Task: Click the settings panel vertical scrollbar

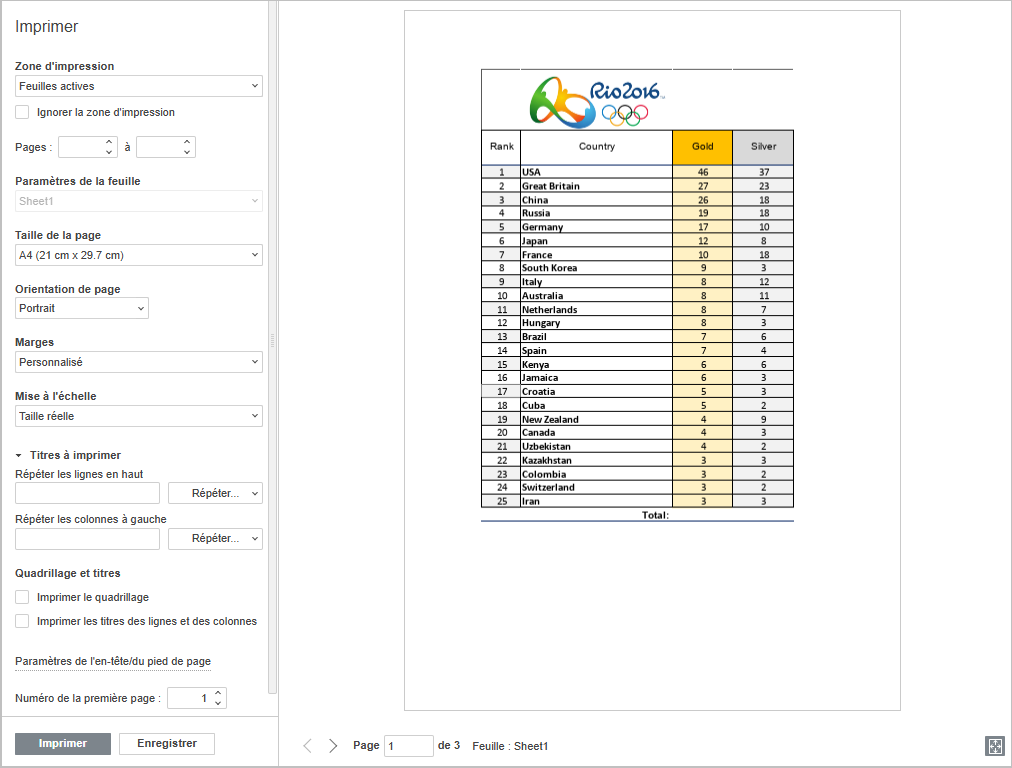Action: [x=272, y=340]
